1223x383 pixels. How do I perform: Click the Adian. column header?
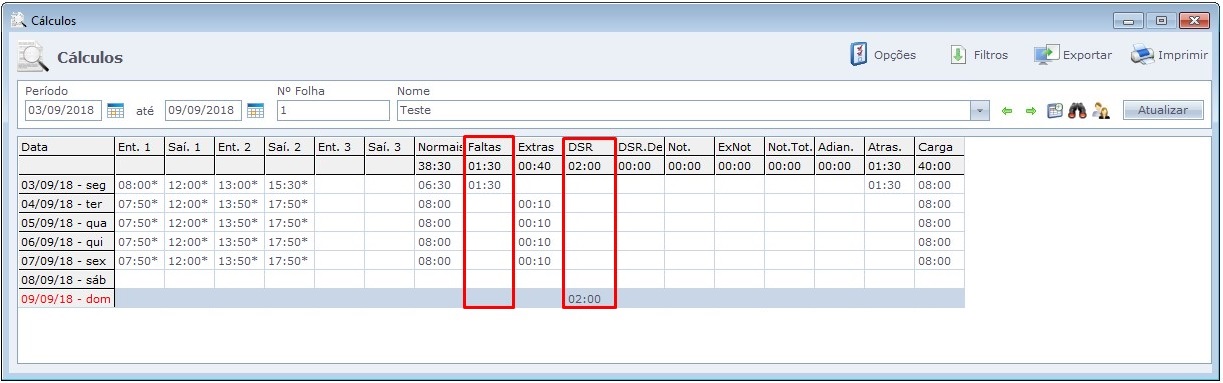(840, 147)
